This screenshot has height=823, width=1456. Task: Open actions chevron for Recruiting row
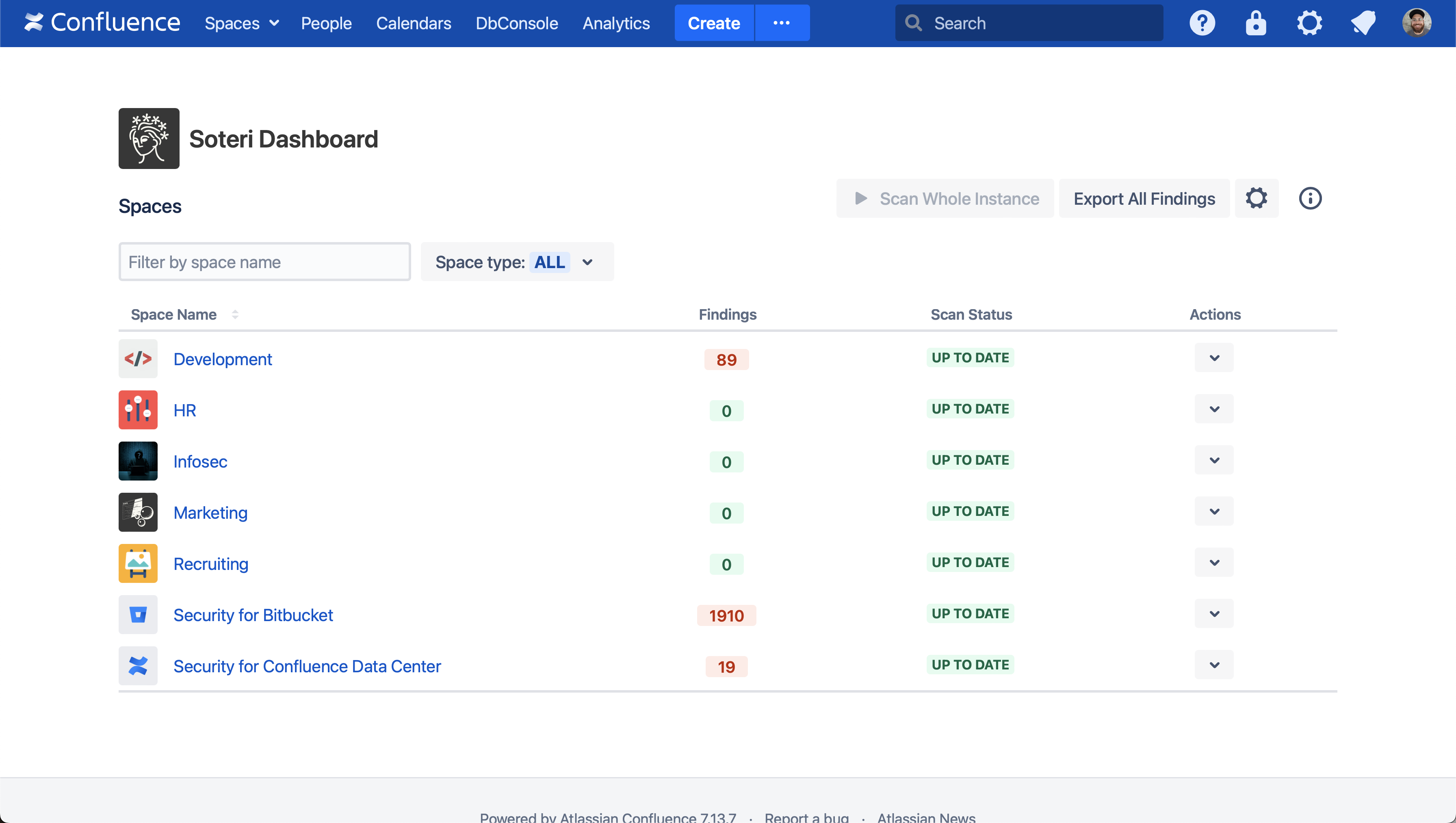1213,563
